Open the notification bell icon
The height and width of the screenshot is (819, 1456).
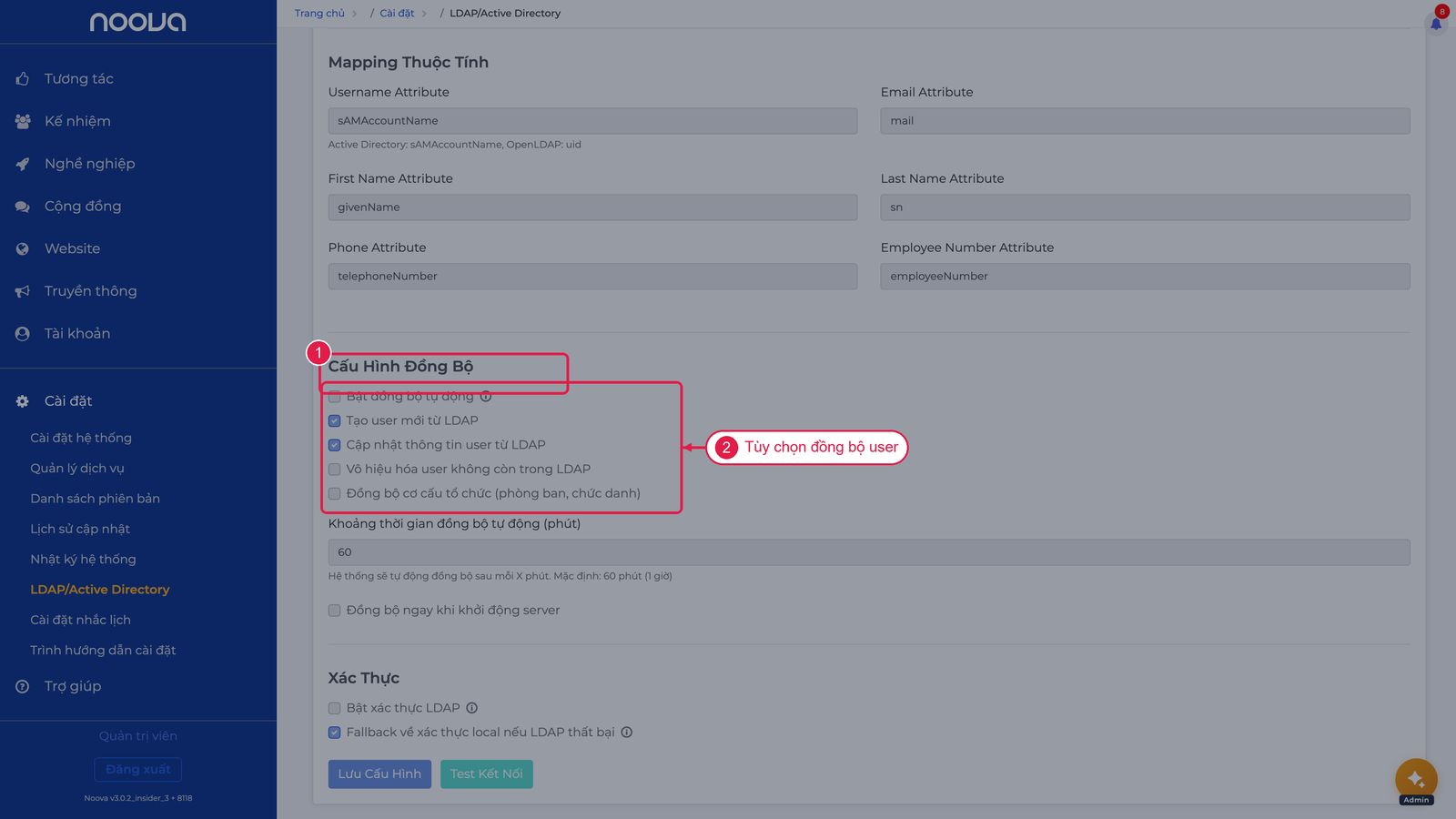[x=1436, y=24]
